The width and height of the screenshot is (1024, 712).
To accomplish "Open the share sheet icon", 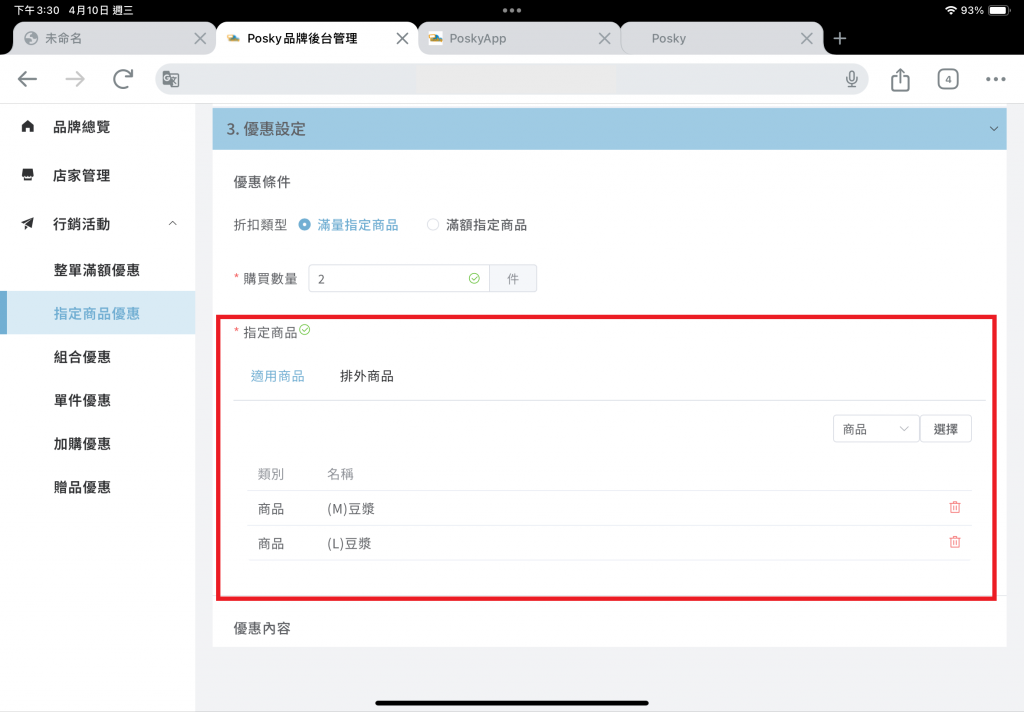I will 900,79.
